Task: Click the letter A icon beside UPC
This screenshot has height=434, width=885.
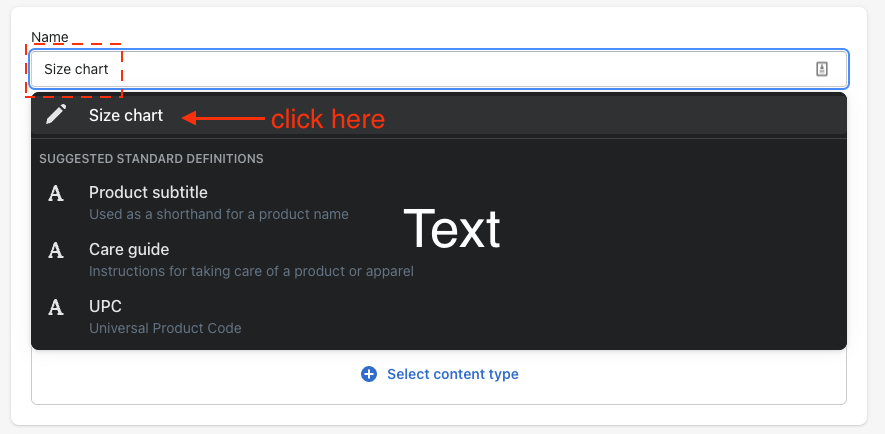Action: tap(56, 307)
